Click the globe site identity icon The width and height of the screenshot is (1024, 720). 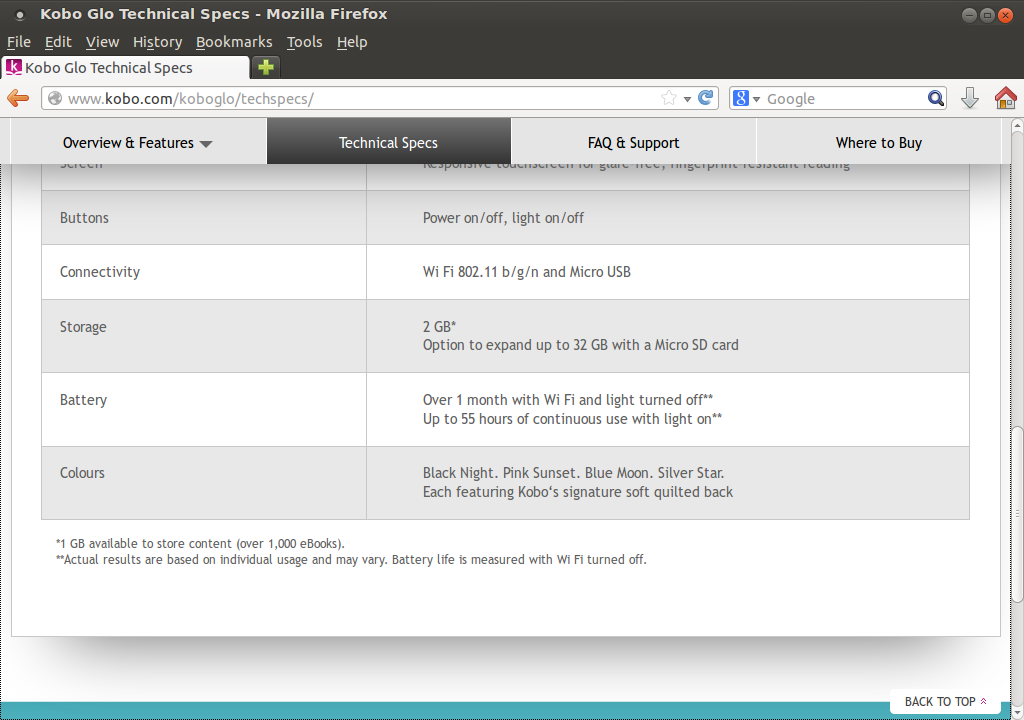pyautogui.click(x=56, y=98)
